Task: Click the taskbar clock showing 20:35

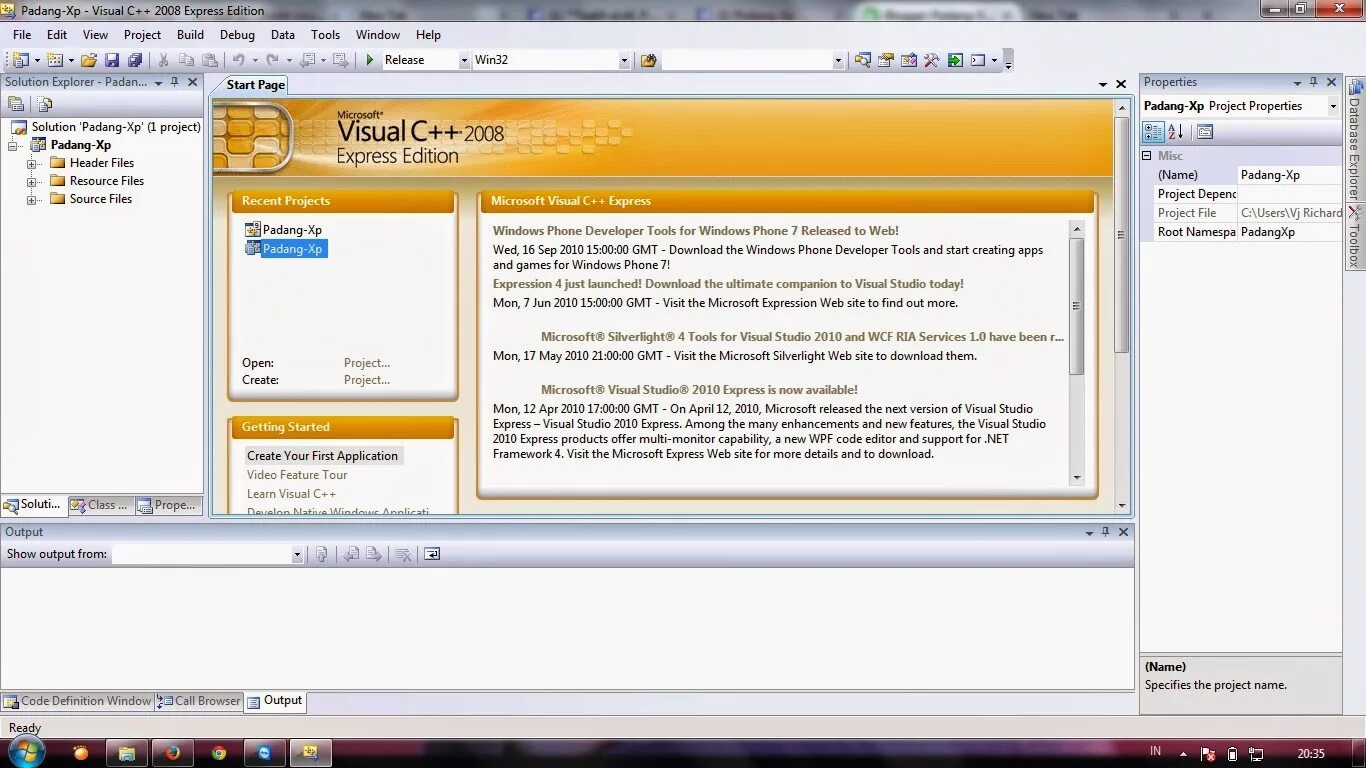Action: click(1311, 754)
